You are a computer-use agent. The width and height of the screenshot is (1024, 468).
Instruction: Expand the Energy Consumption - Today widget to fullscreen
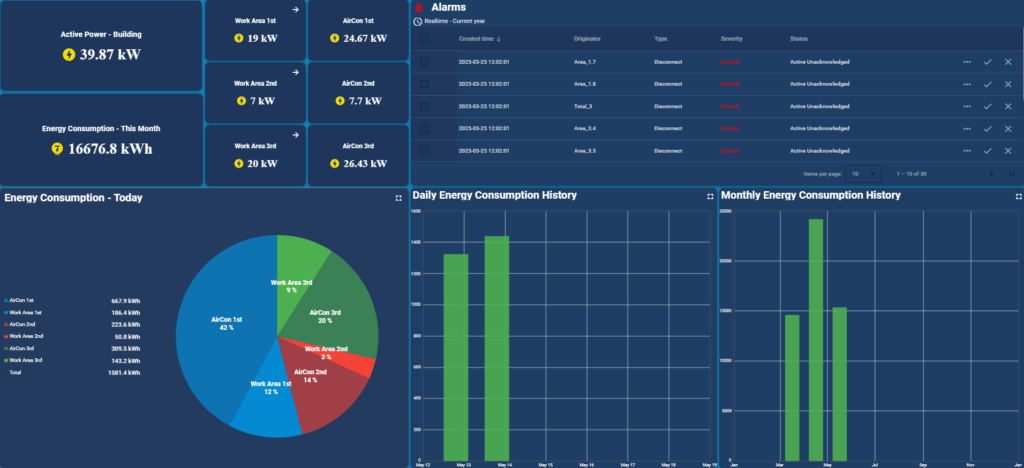(398, 198)
